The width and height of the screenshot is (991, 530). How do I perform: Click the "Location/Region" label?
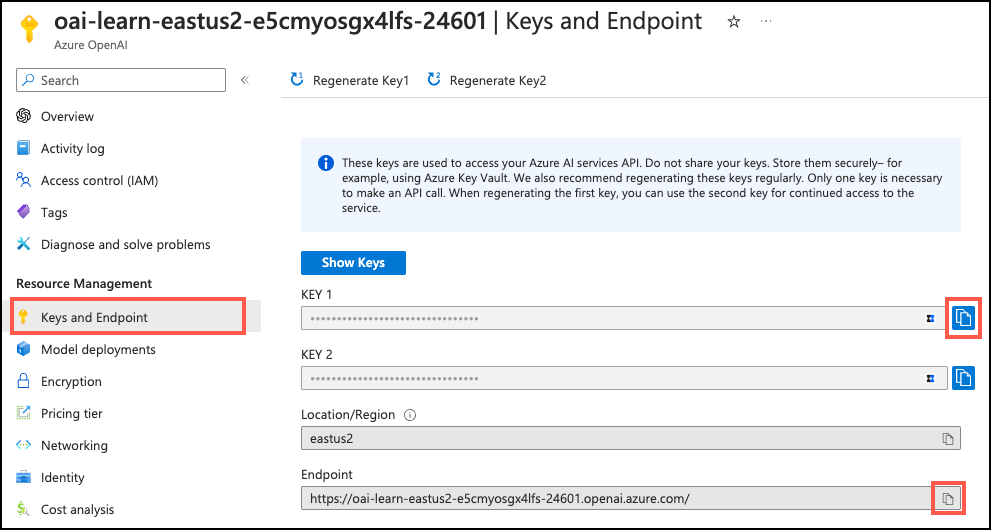pos(348,415)
